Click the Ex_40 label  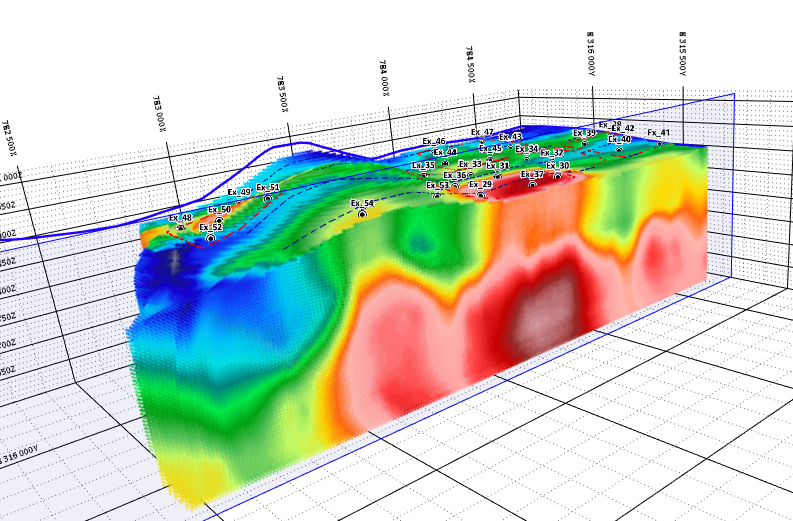tap(620, 139)
